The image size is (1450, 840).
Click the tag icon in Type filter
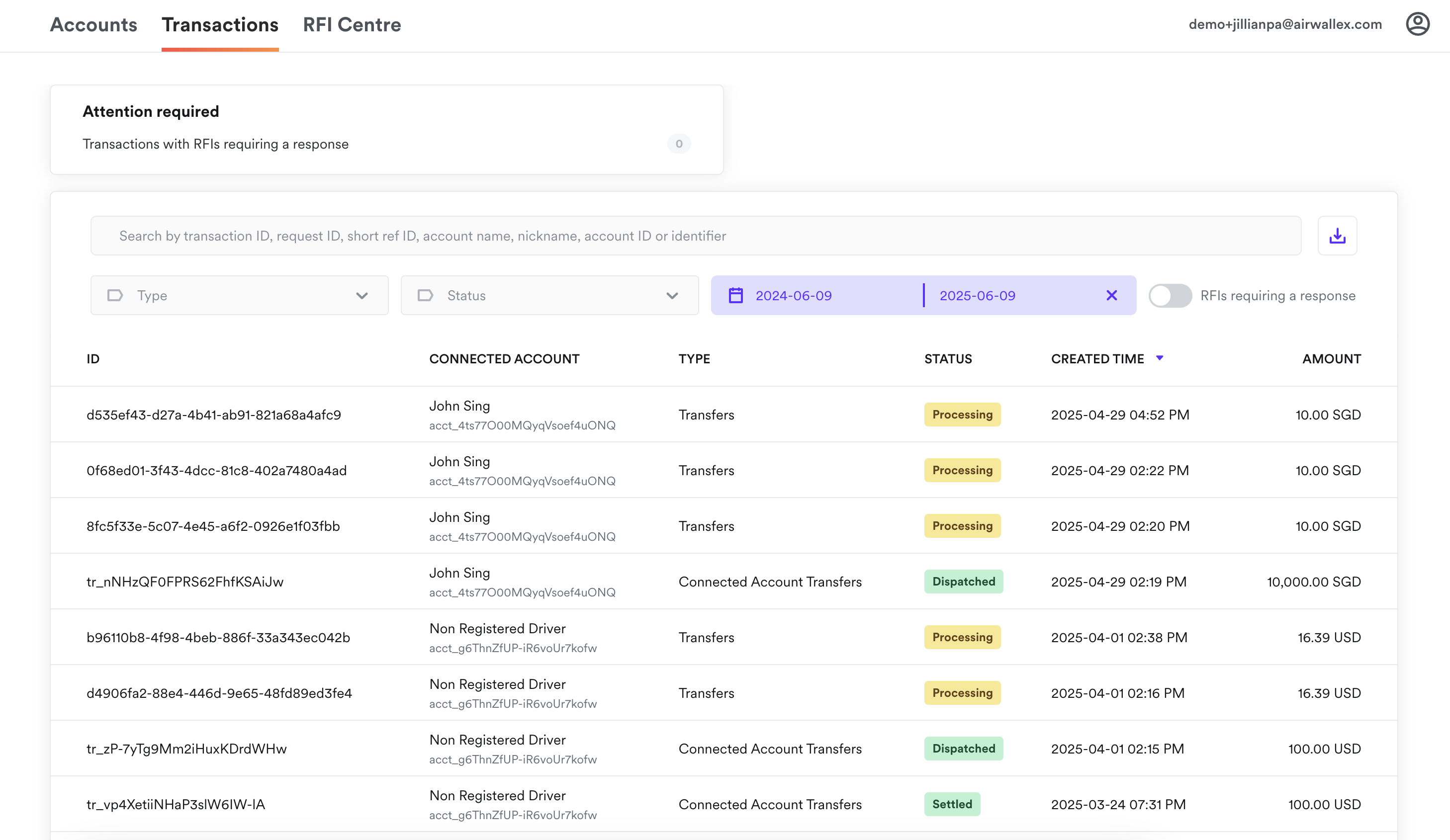coord(115,296)
